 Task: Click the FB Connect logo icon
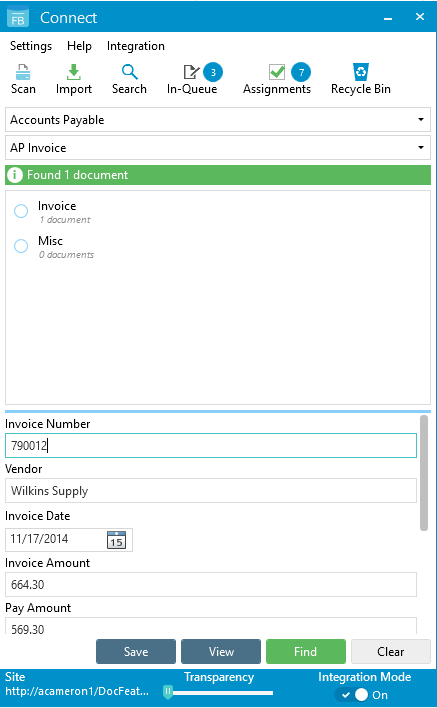(18, 18)
